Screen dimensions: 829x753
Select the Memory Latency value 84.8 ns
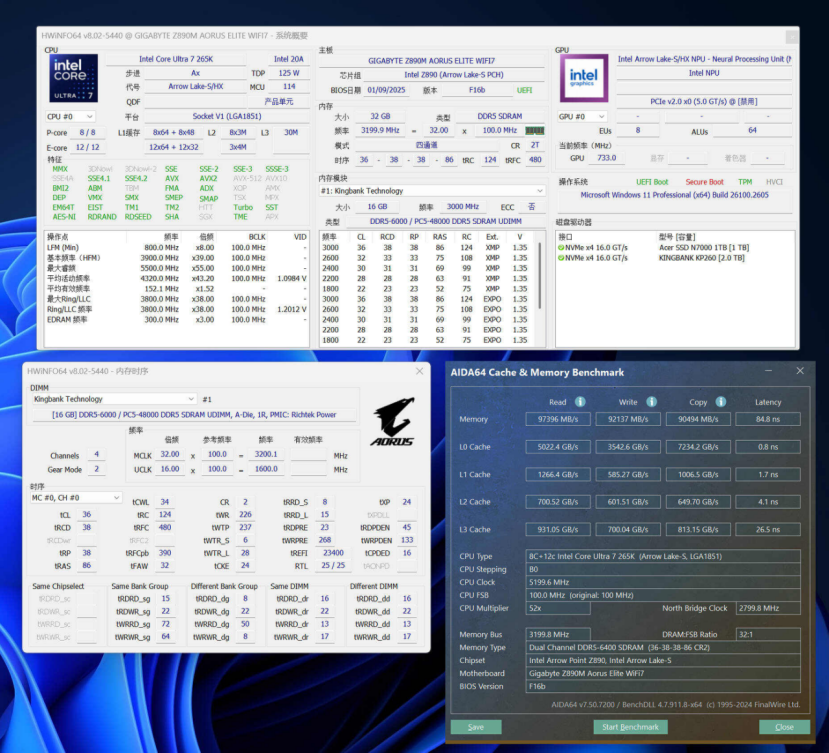point(768,419)
